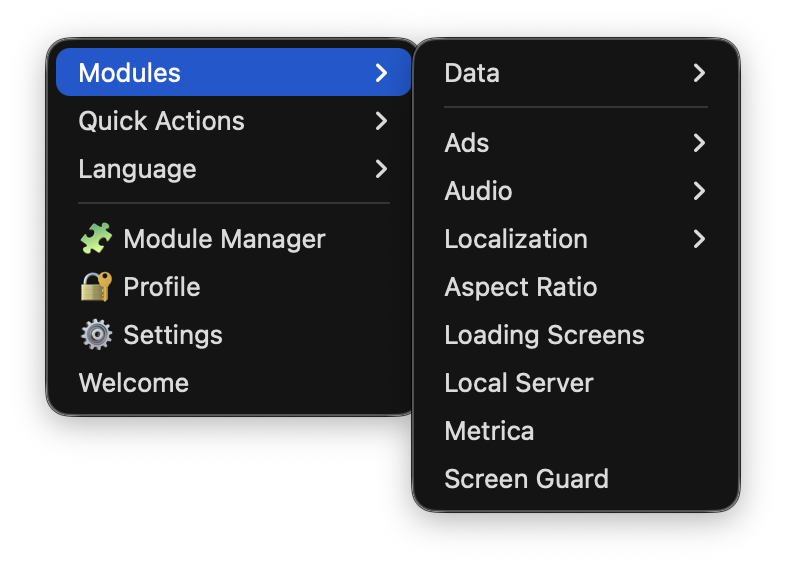Open the Metrica module
Viewport: 786px width, 566px height.
point(489,431)
